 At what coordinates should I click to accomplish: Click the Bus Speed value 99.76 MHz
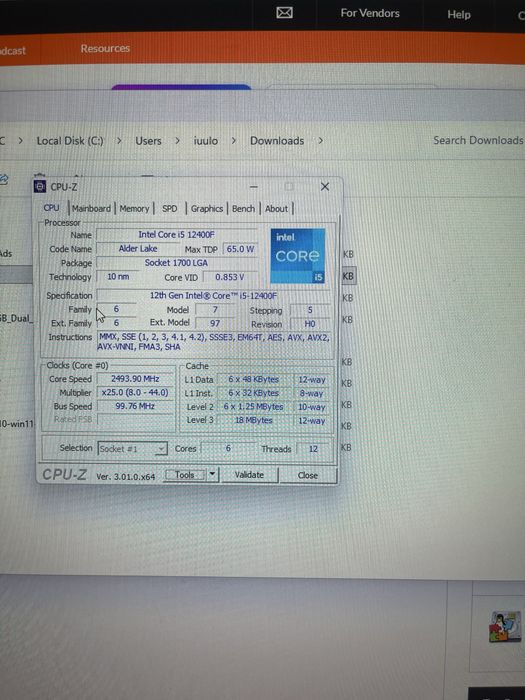pos(135,406)
